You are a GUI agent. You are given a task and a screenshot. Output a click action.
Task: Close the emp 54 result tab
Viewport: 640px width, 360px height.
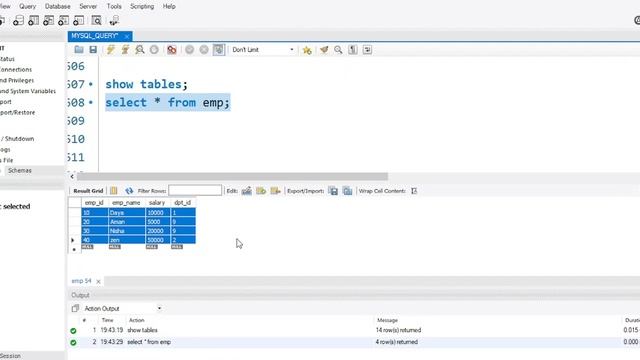(98, 281)
